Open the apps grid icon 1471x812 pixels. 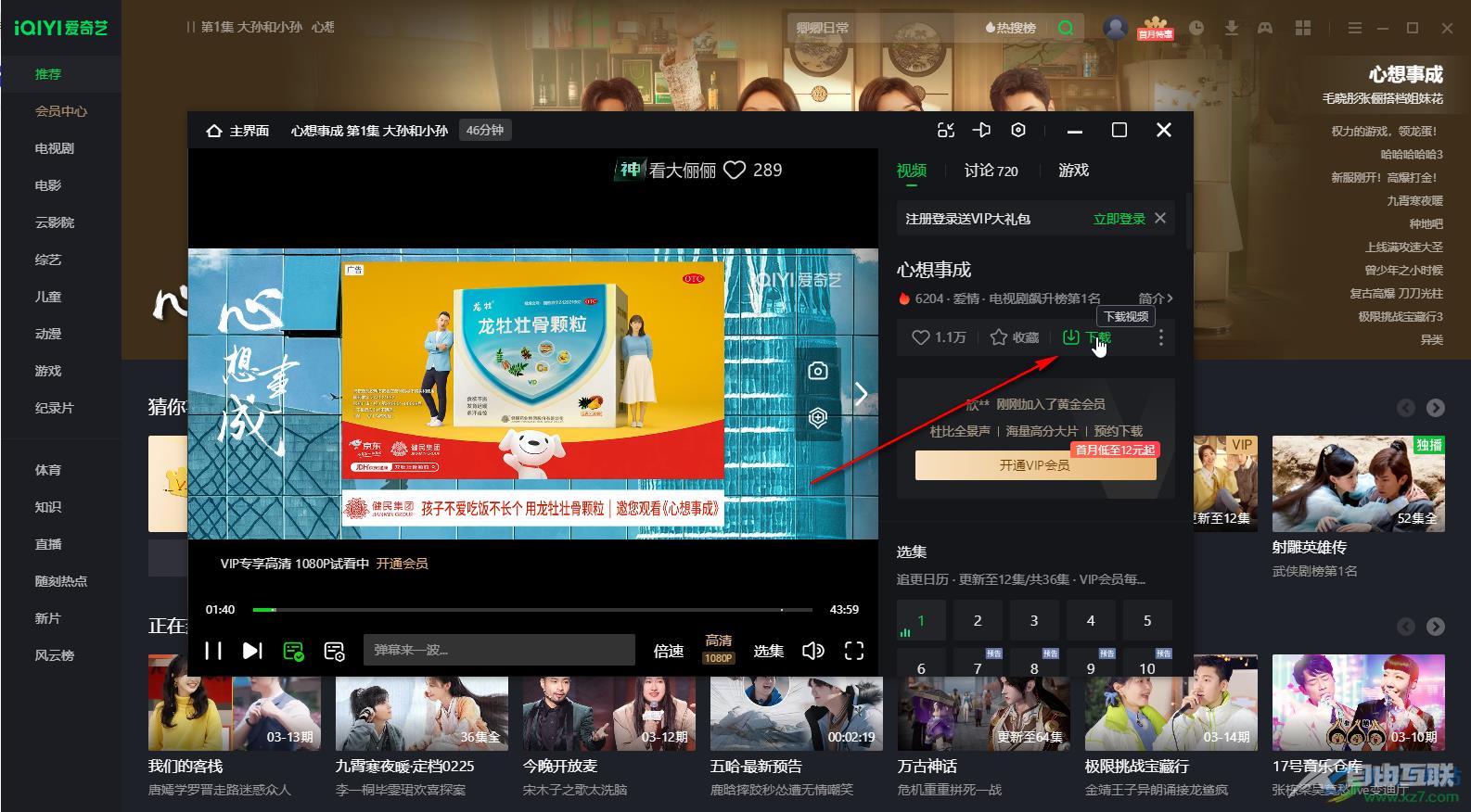[x=1303, y=28]
